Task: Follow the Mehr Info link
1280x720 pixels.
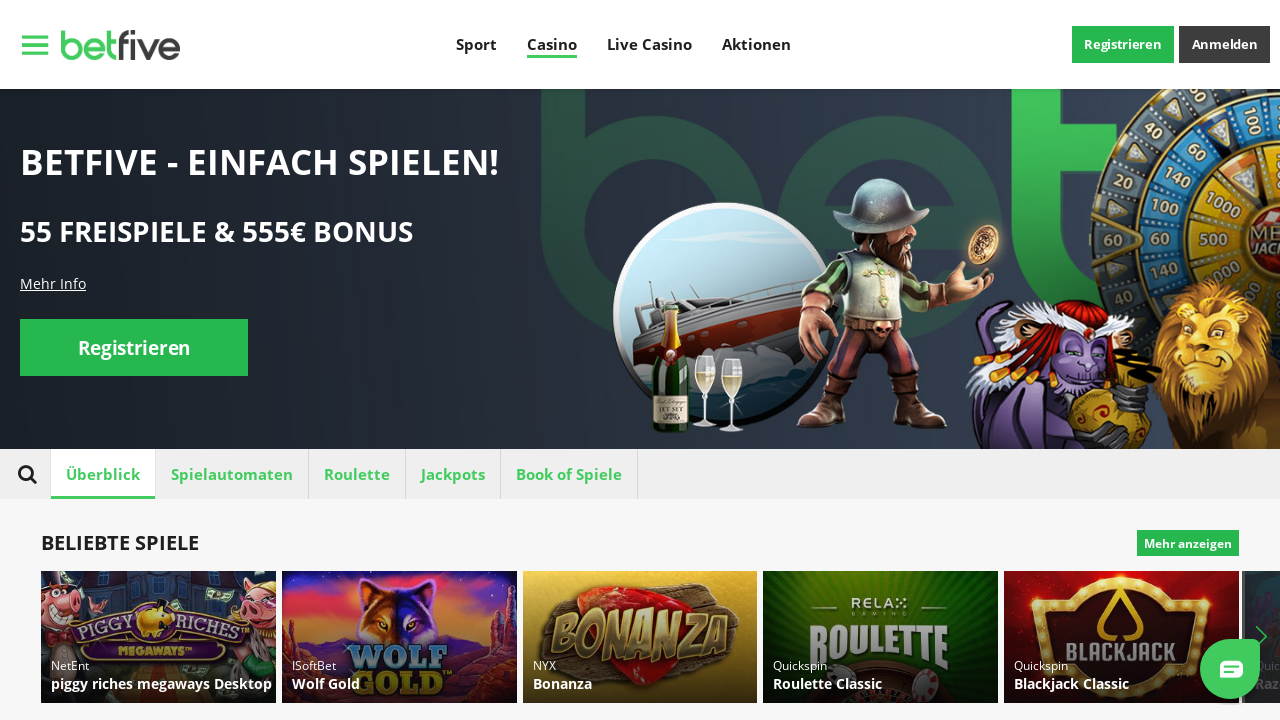Action: tap(53, 284)
